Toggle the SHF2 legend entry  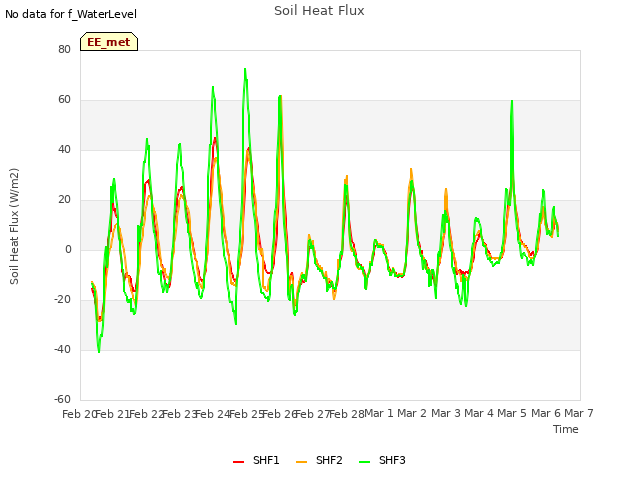(x=319, y=460)
